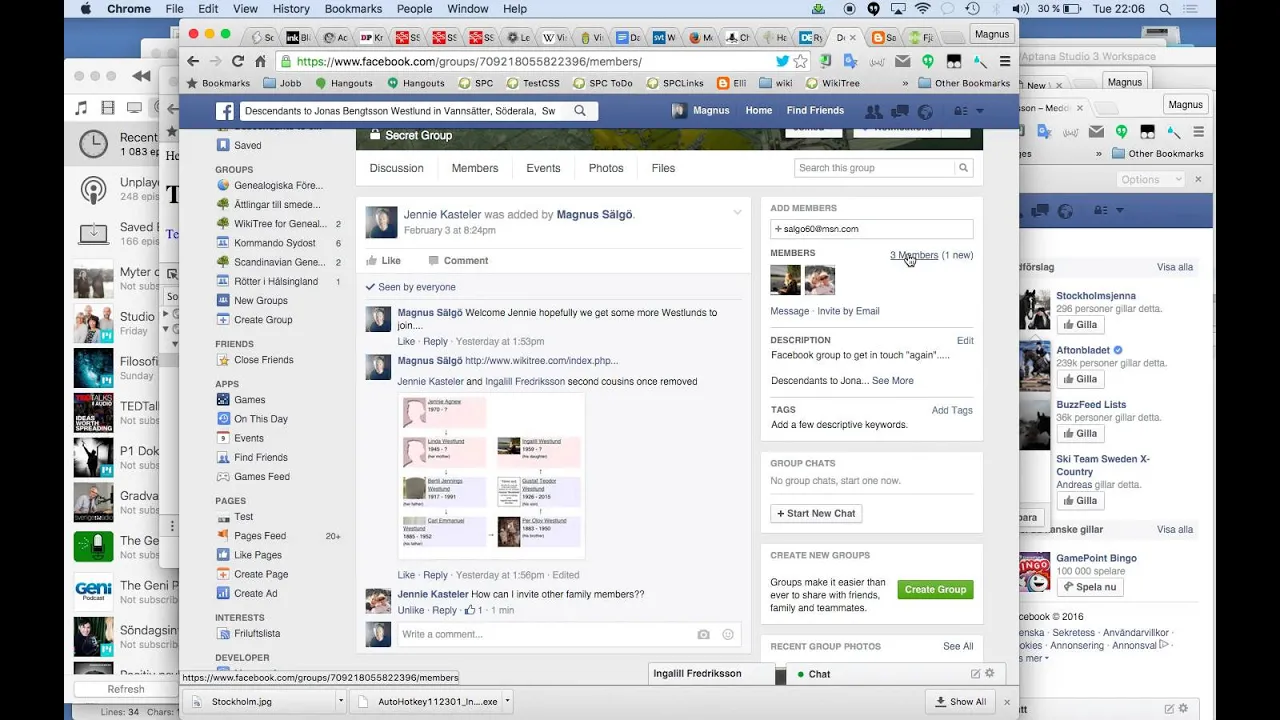
Task: Click the Twitter bird icon in address bar
Action: click(x=782, y=61)
